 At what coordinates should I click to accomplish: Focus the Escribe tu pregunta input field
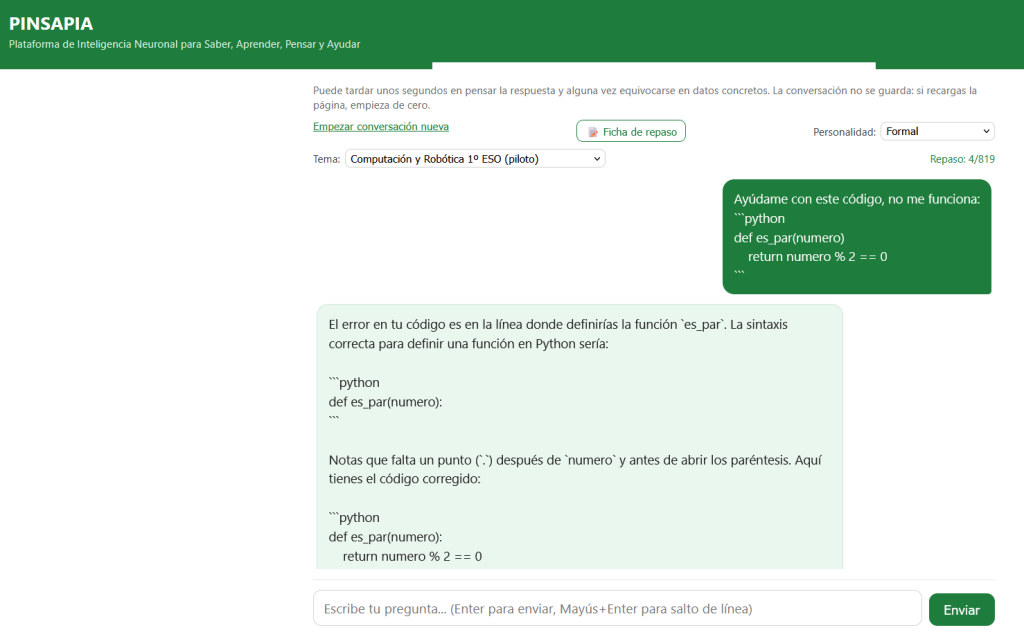617,608
